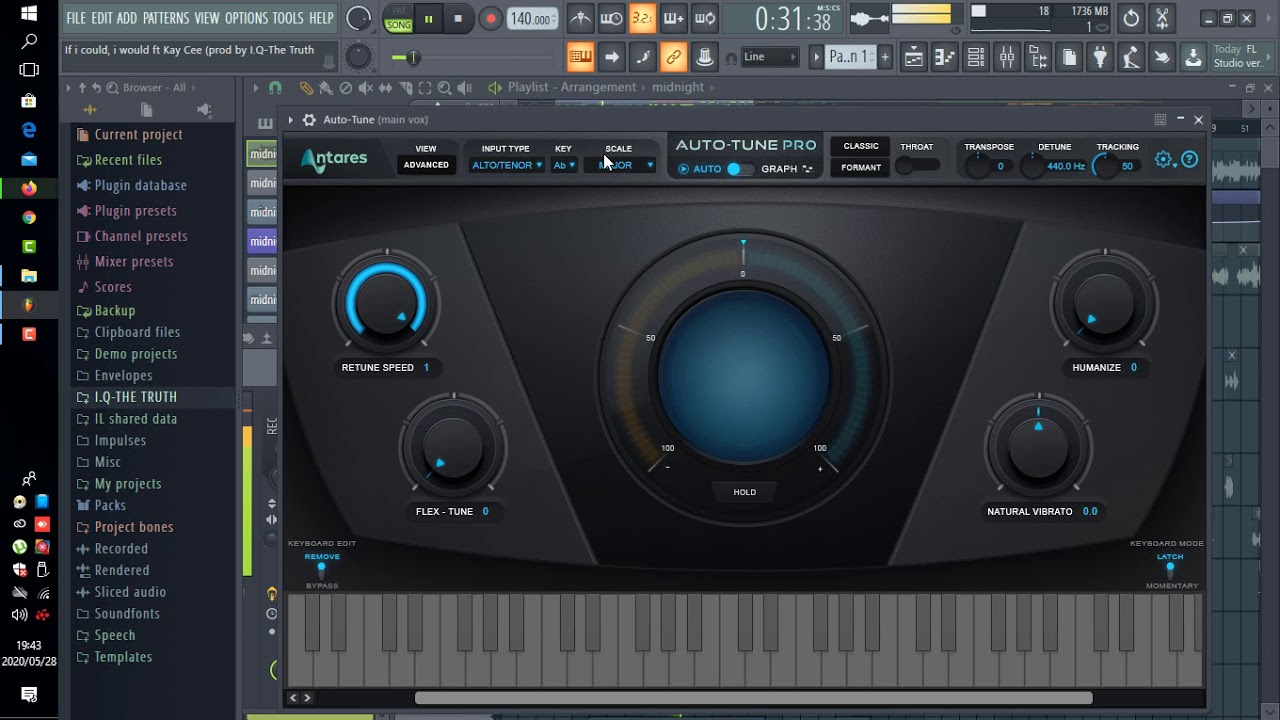Viewport: 1280px width, 720px height.
Task: Open Auto-Tune settings gear icon
Action: click(x=1163, y=159)
